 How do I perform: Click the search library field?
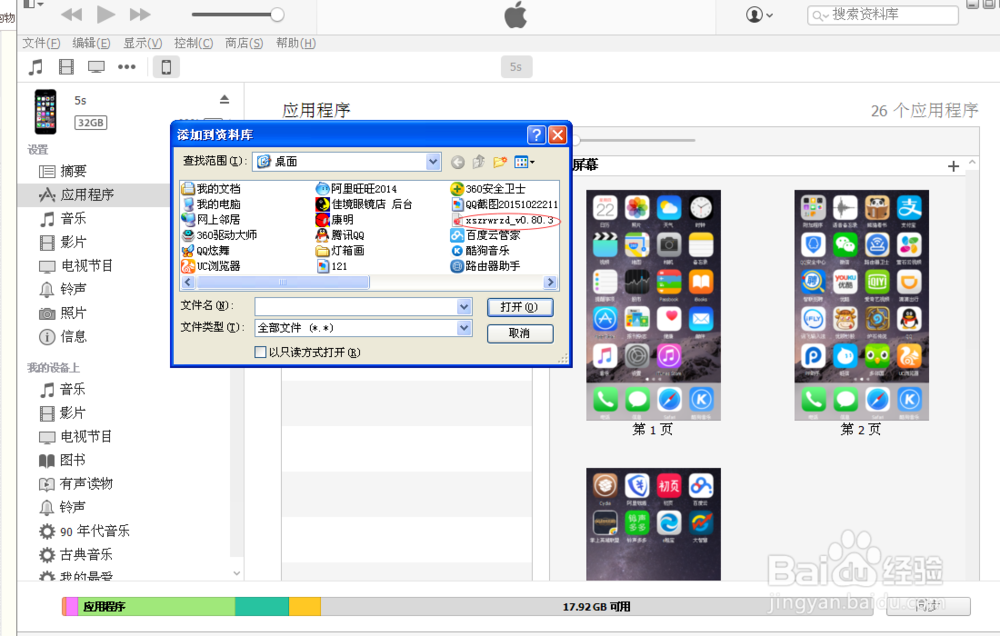click(x=883, y=15)
